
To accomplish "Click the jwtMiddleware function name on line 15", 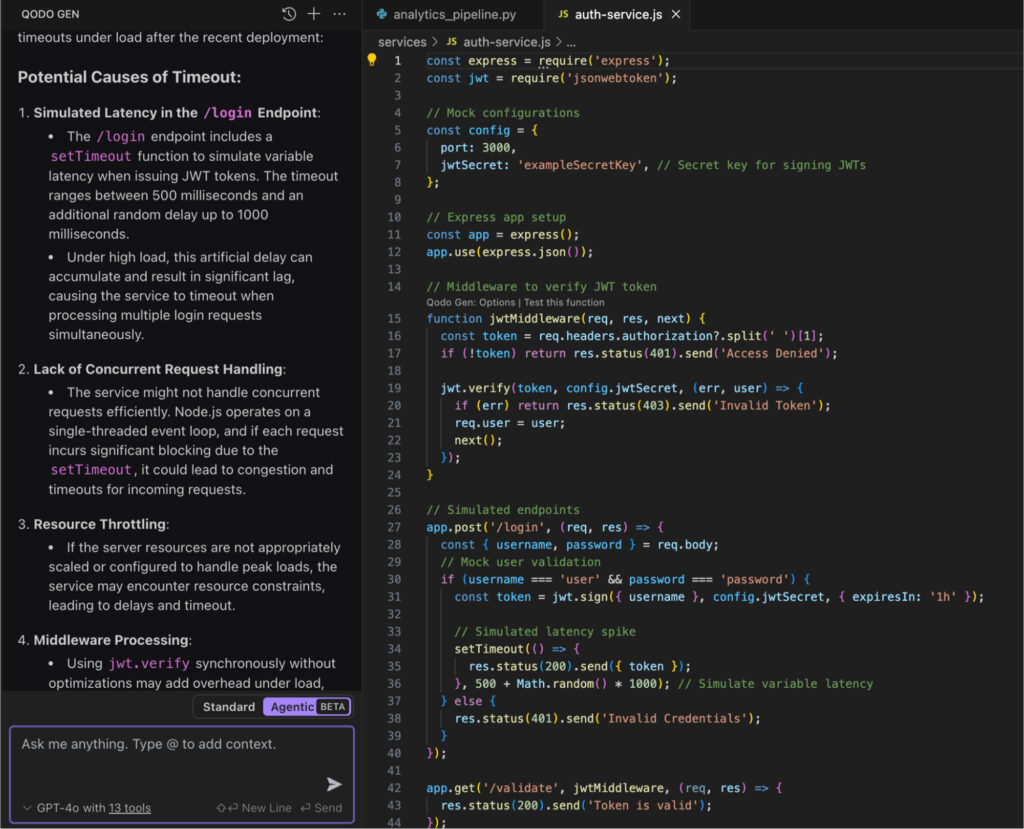I will (535, 319).
